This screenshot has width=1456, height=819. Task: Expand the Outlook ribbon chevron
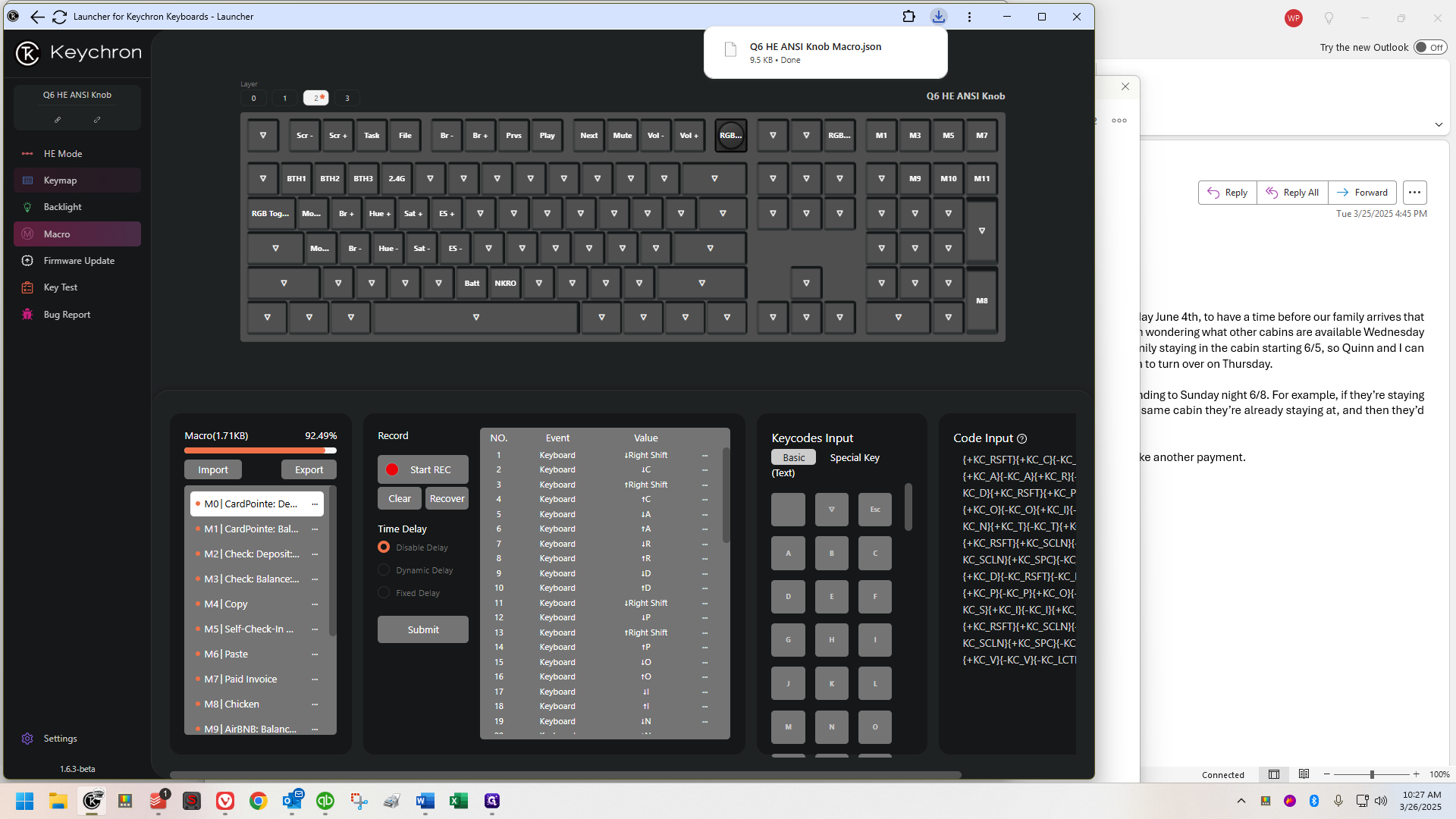click(1439, 124)
